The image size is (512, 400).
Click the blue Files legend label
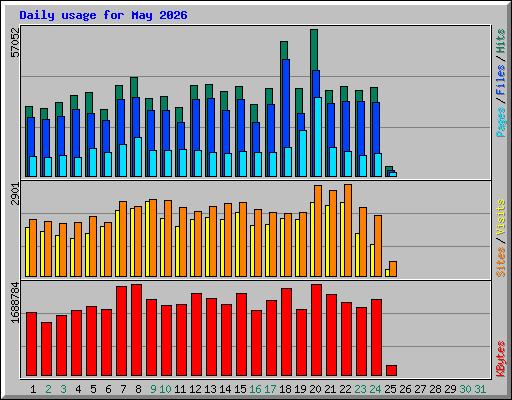click(x=501, y=80)
